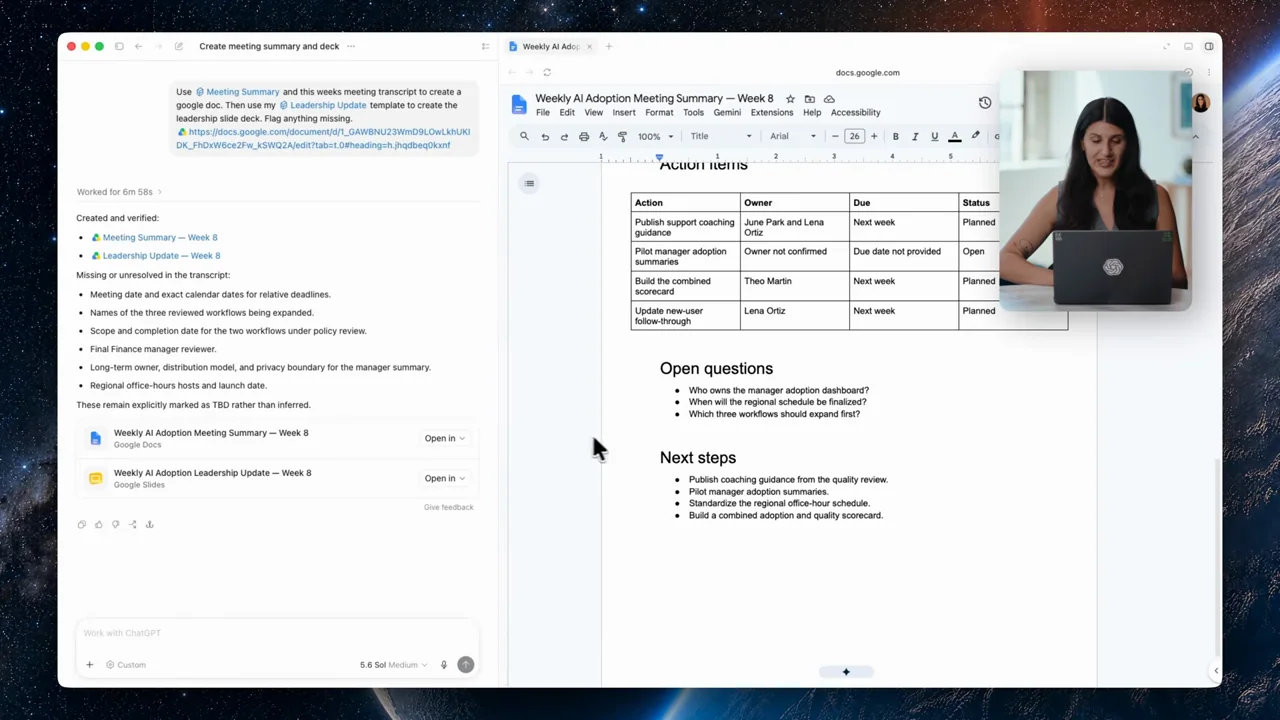
Task: Open the zoom level 100% dropdown
Action: pyautogui.click(x=656, y=137)
